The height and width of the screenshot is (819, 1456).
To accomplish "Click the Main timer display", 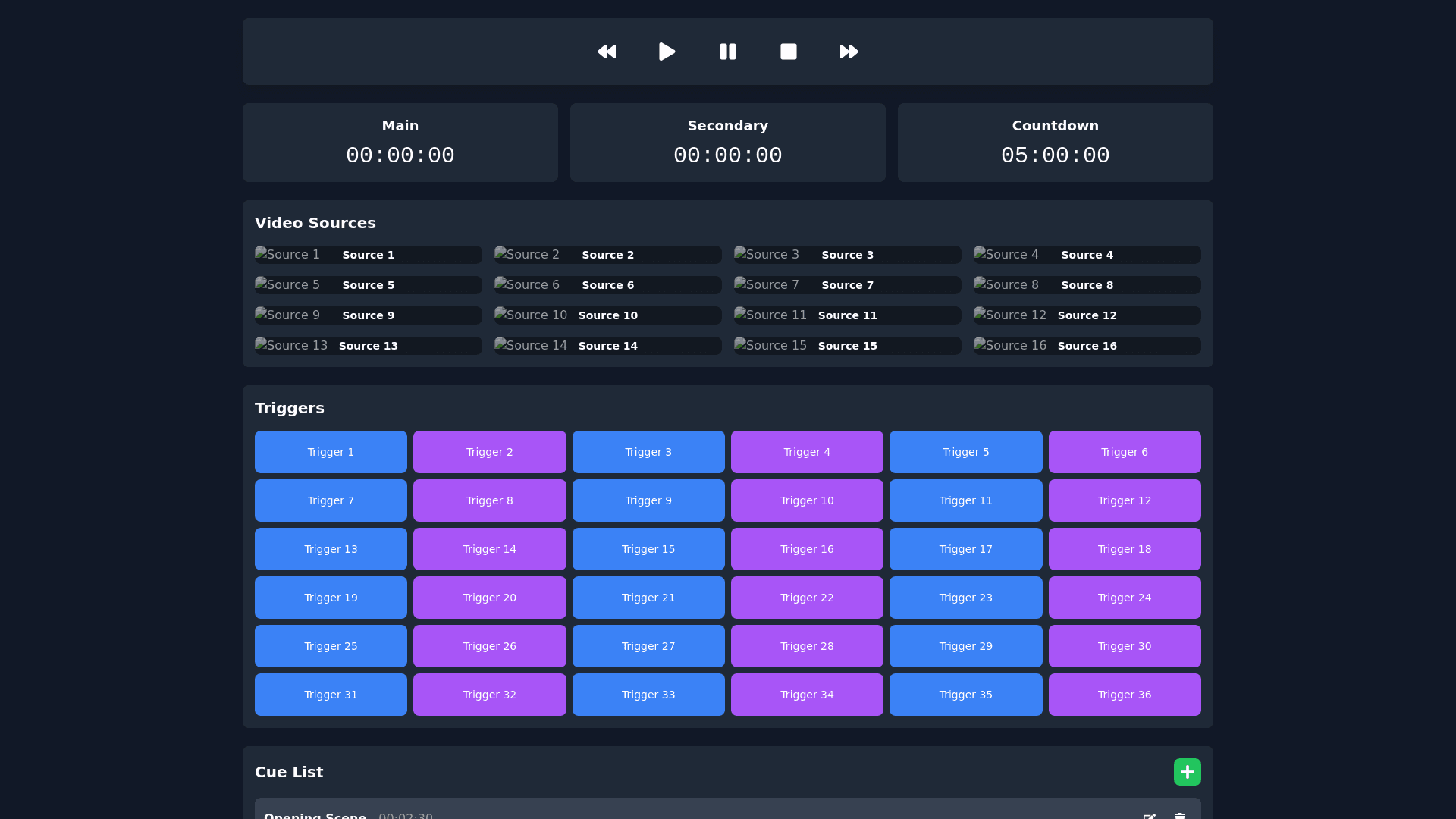I will tap(400, 155).
